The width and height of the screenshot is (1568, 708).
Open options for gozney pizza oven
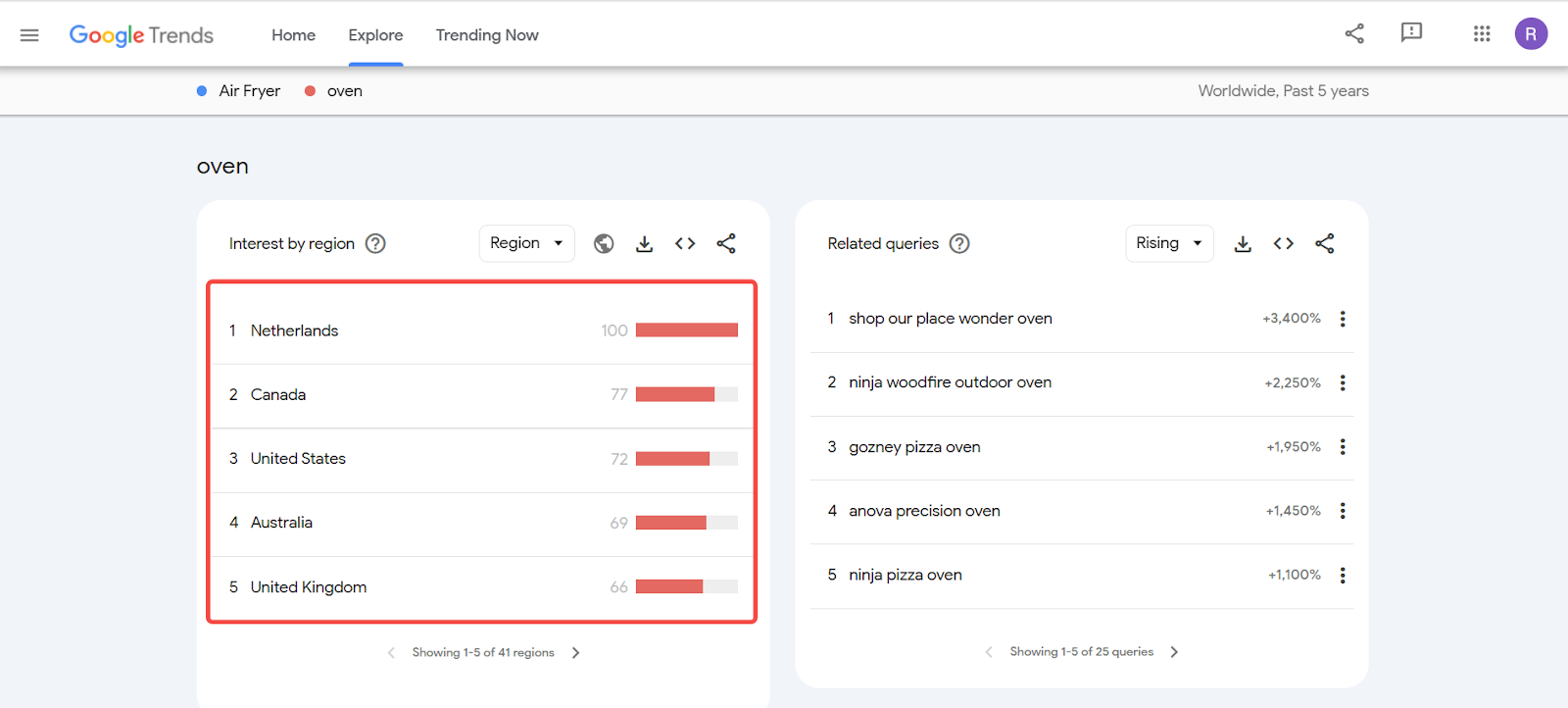point(1343,446)
